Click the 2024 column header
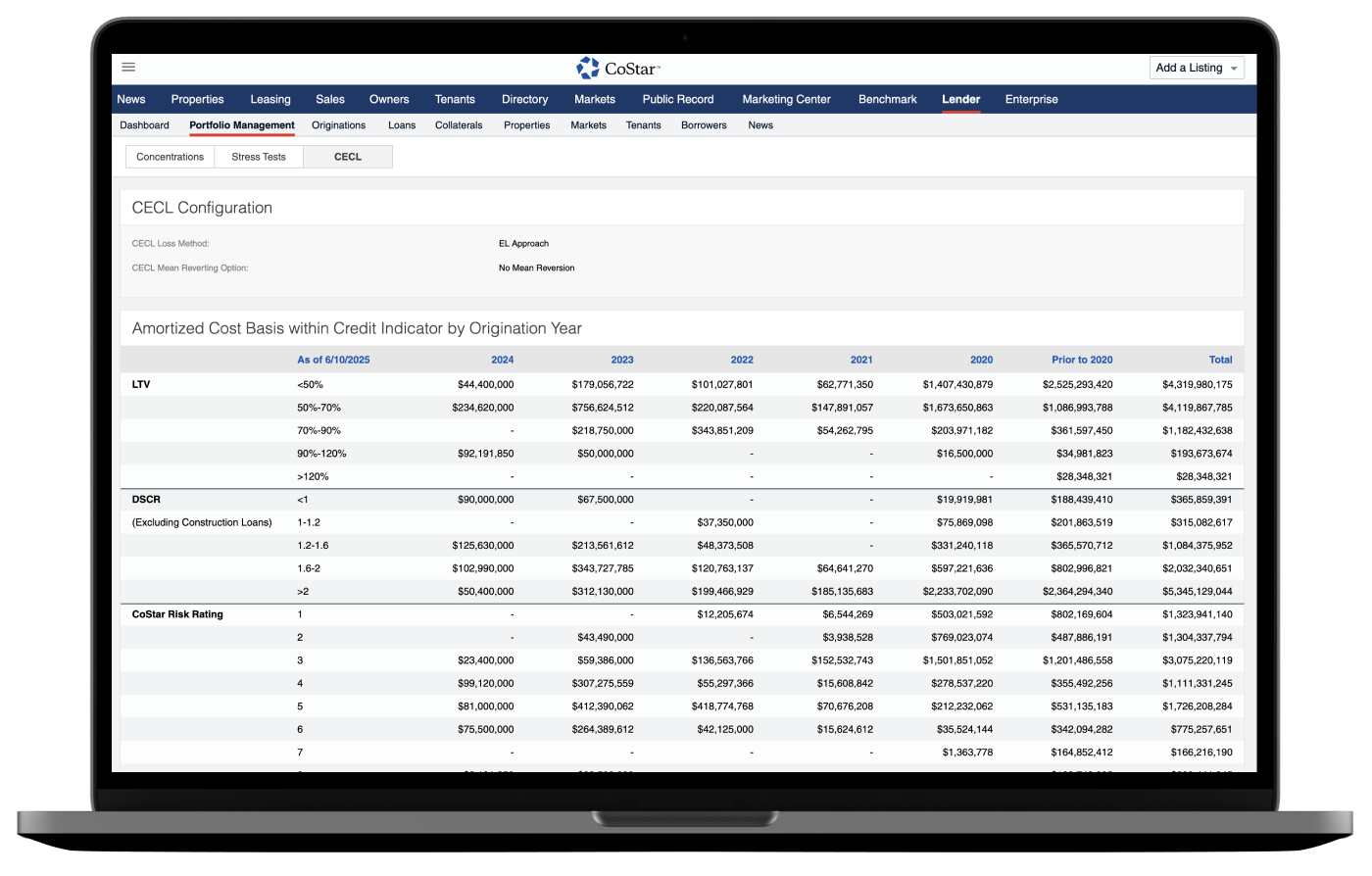The width and height of the screenshot is (1372, 876). coord(502,360)
